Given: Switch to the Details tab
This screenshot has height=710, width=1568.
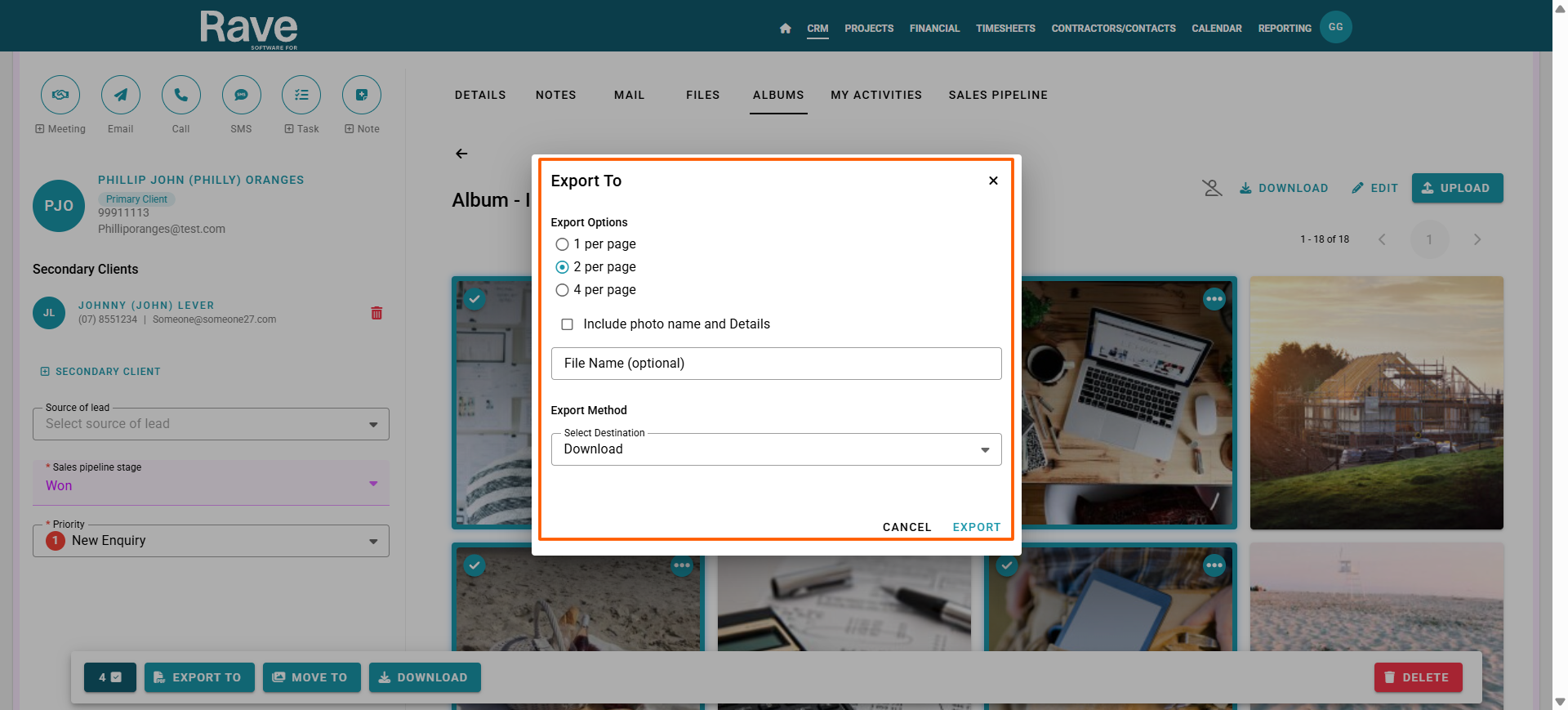Looking at the screenshot, I should tap(480, 96).
